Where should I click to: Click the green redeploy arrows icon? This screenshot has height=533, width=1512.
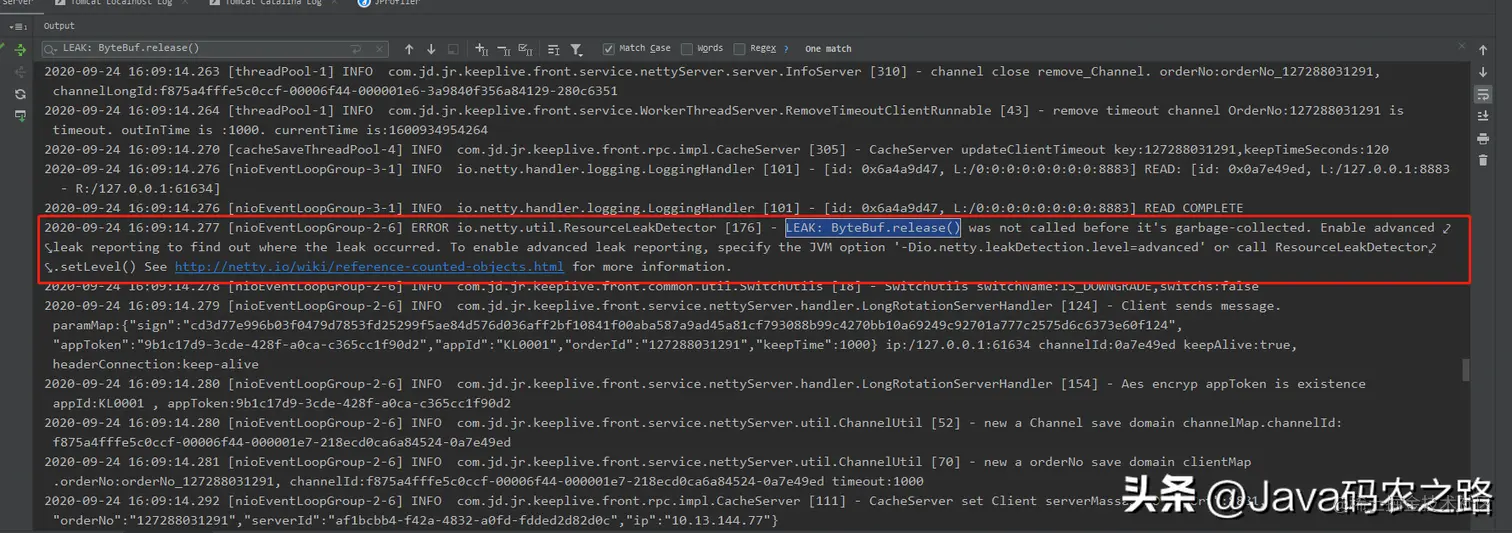(x=20, y=49)
